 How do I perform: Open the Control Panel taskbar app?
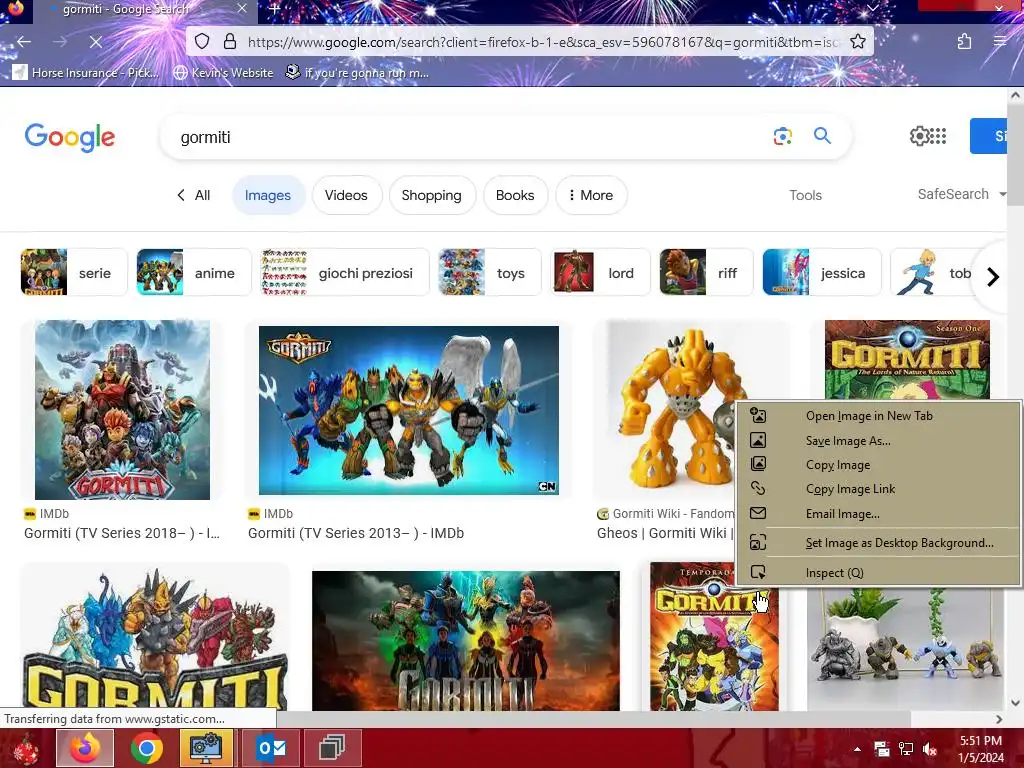tap(207, 748)
